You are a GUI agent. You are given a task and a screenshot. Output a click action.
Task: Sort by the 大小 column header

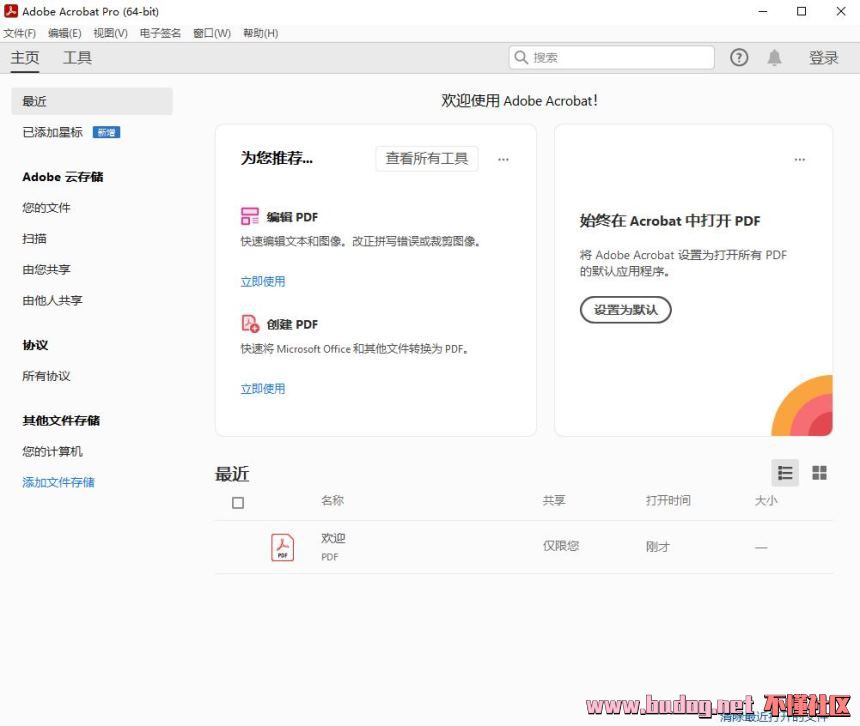coord(766,500)
